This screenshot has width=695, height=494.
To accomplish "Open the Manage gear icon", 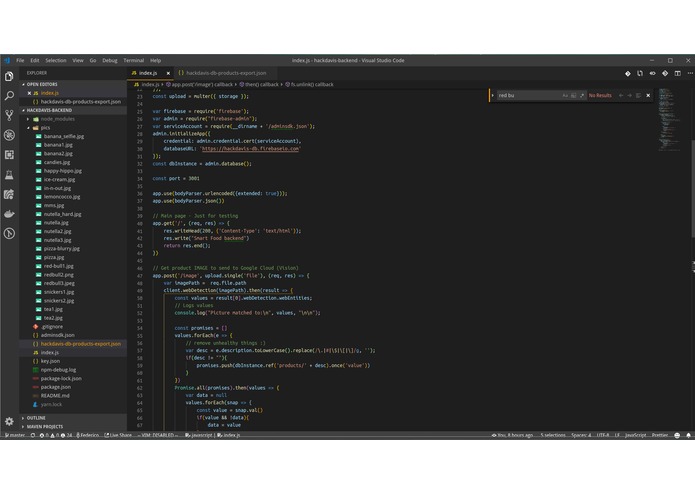I will tap(9, 421).
